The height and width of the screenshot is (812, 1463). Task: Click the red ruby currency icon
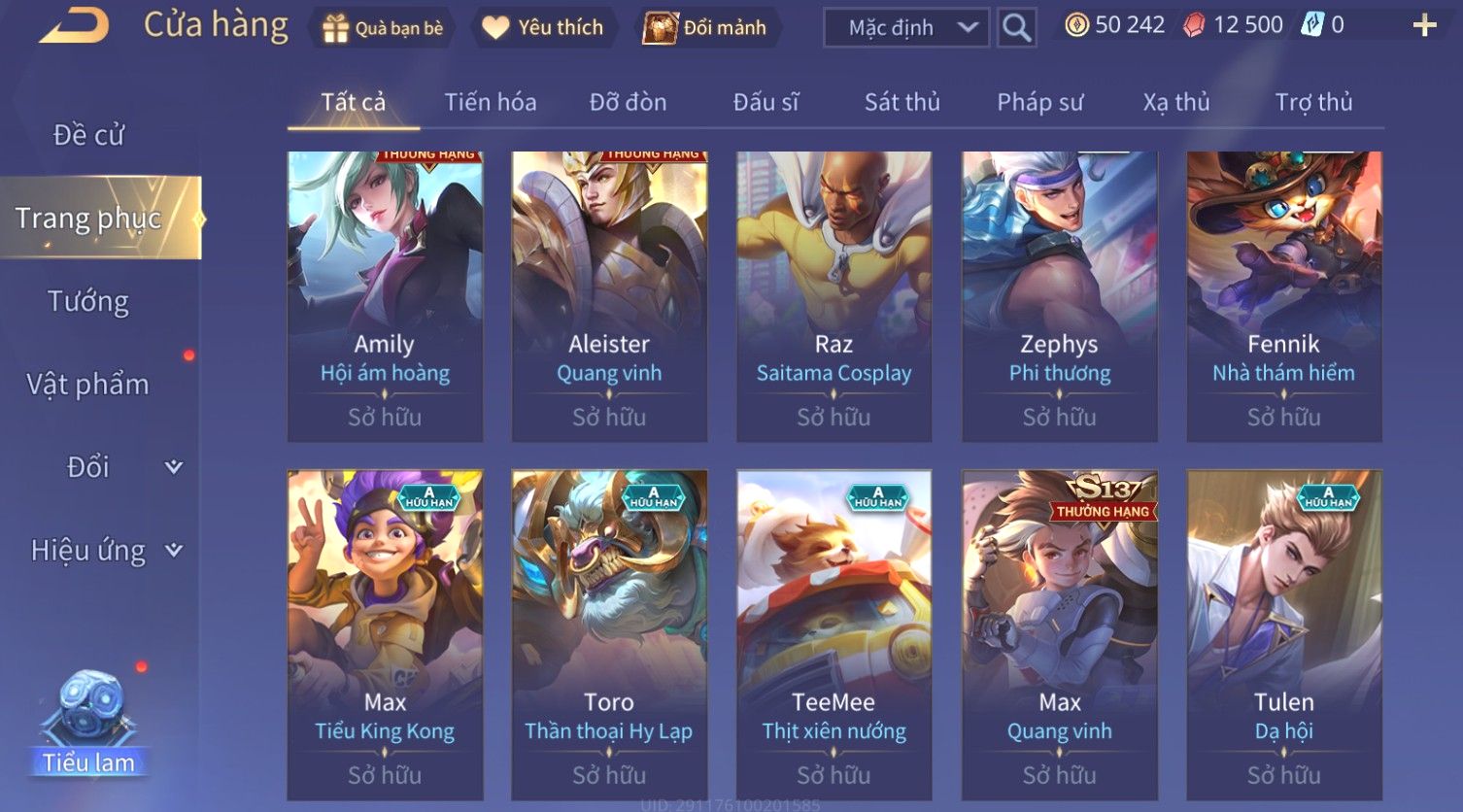(x=1193, y=25)
